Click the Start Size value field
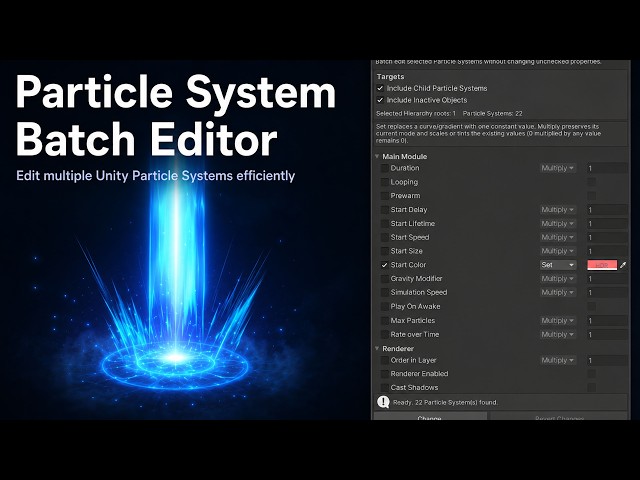Viewport: 640px width, 480px height. point(607,251)
